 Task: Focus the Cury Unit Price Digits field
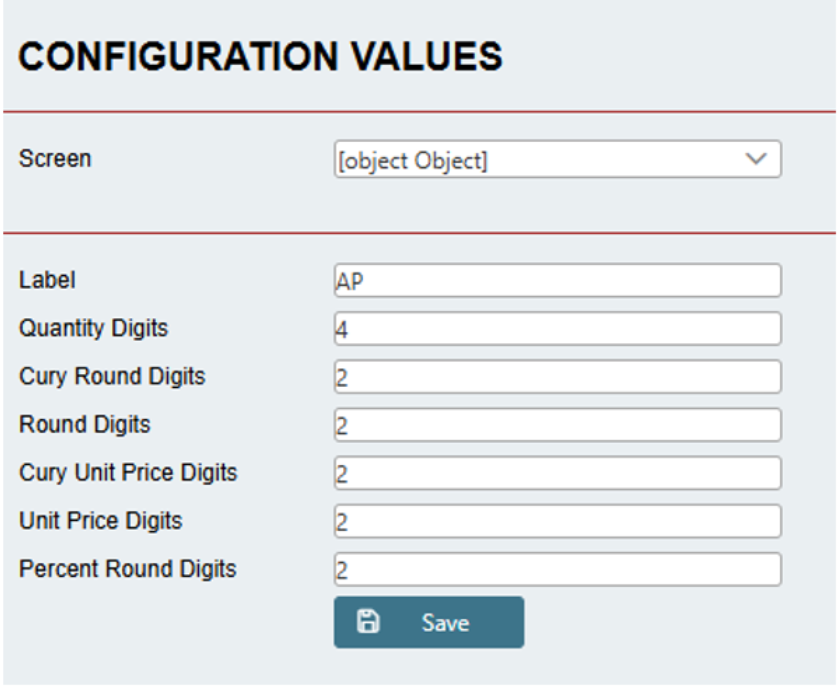click(x=557, y=473)
